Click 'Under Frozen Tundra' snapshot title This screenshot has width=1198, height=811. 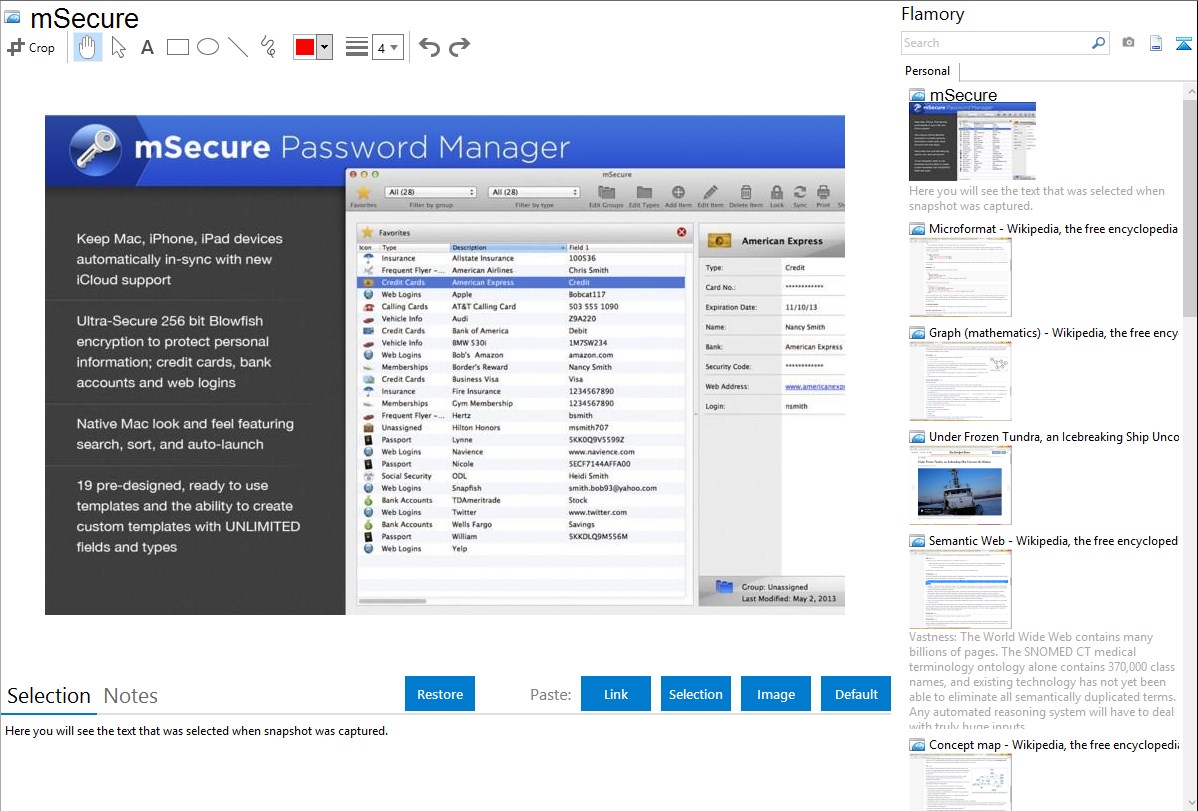[1054, 436]
